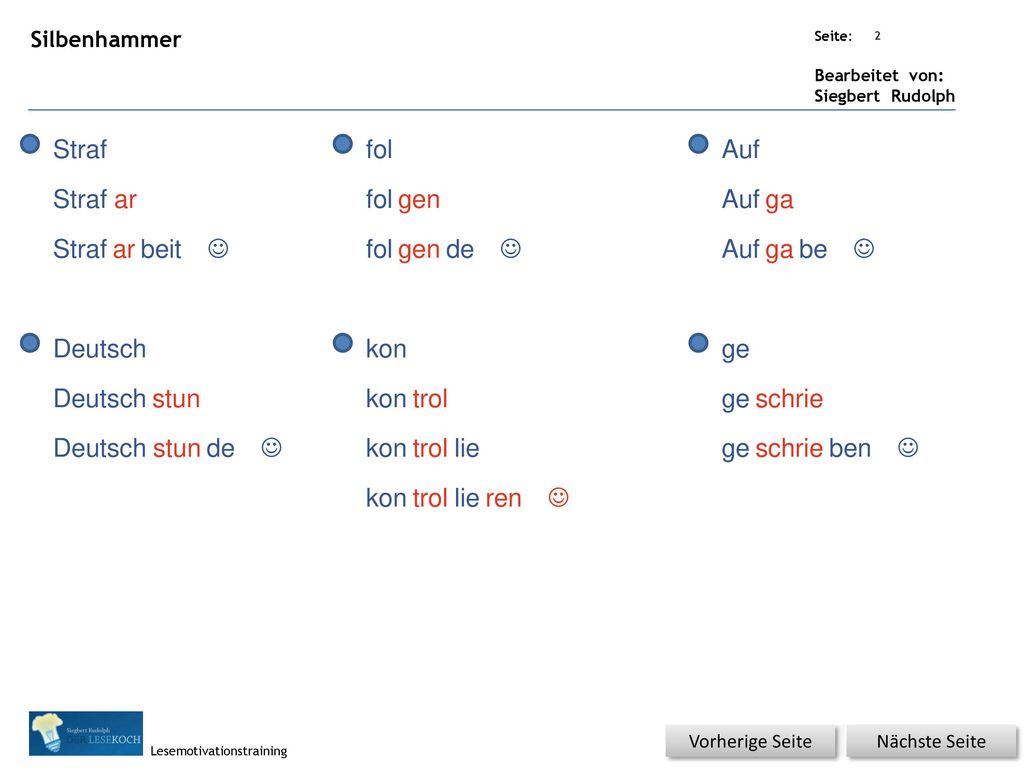This screenshot has width=1024, height=768.
Task: Click the blue bullet beside Auf
Action: [x=699, y=144]
